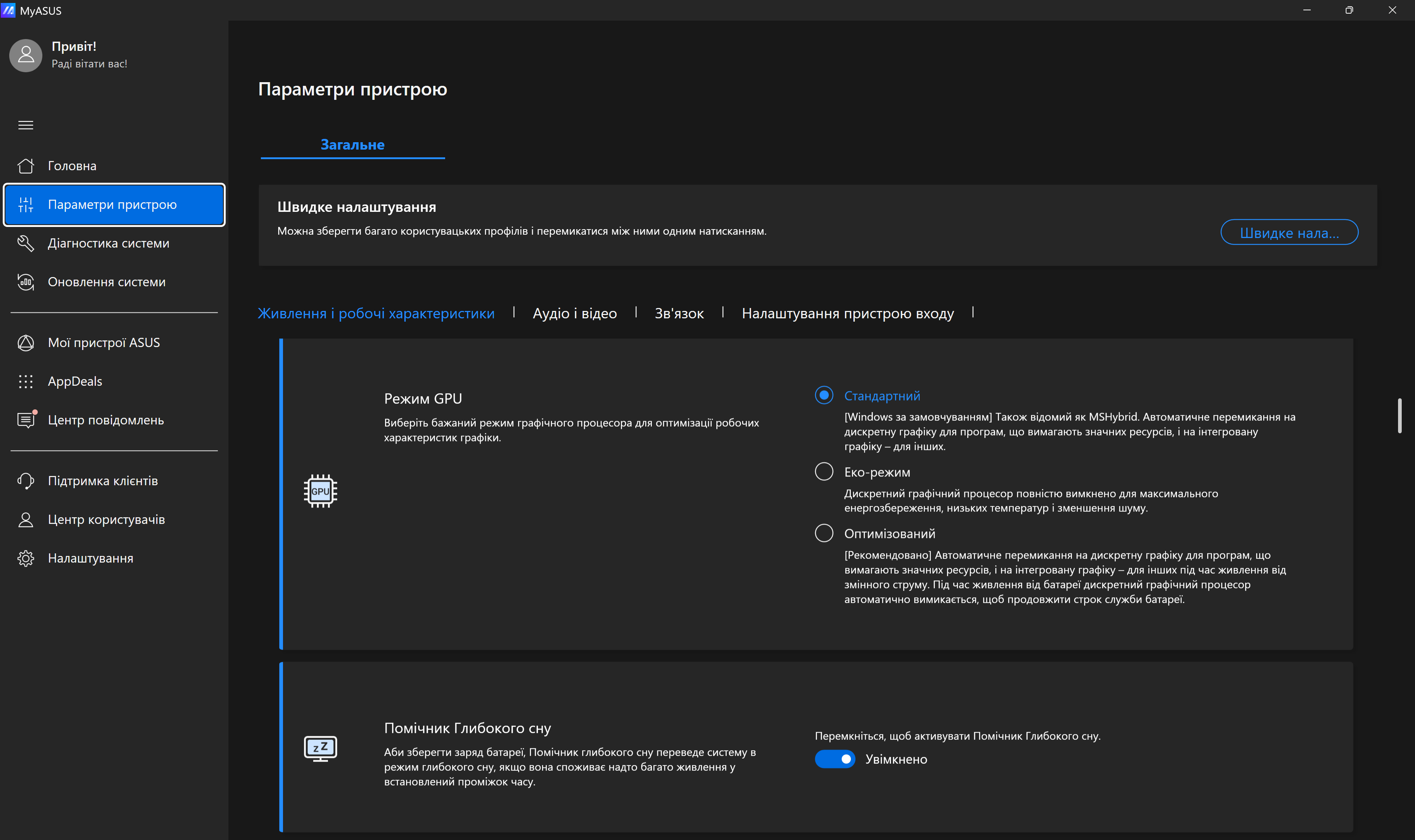
Task: Switch to the Аудіо і відео section
Action: pos(574,314)
